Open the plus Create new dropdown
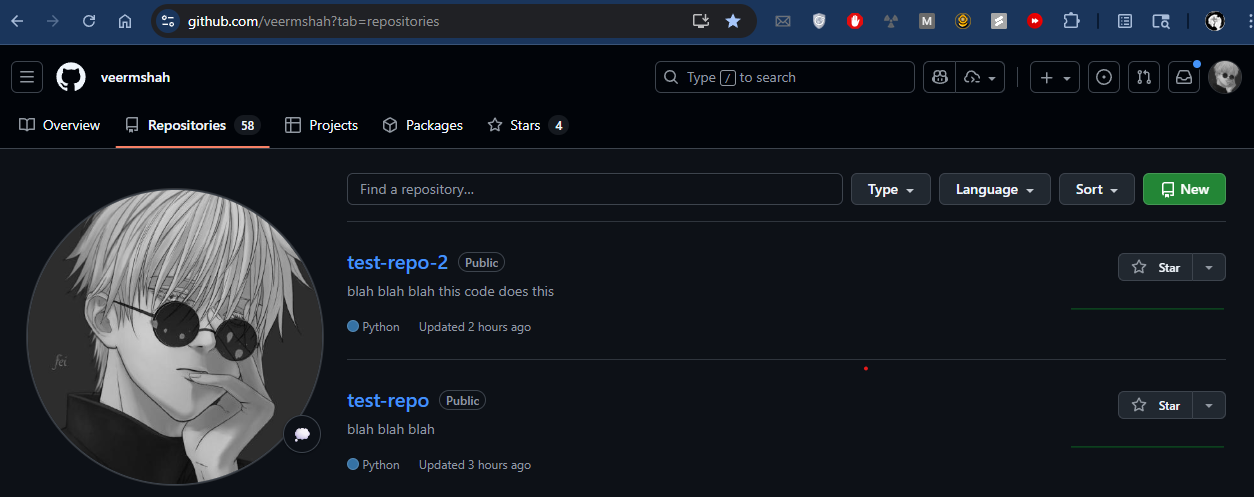The height and width of the screenshot is (497, 1254). point(1054,77)
